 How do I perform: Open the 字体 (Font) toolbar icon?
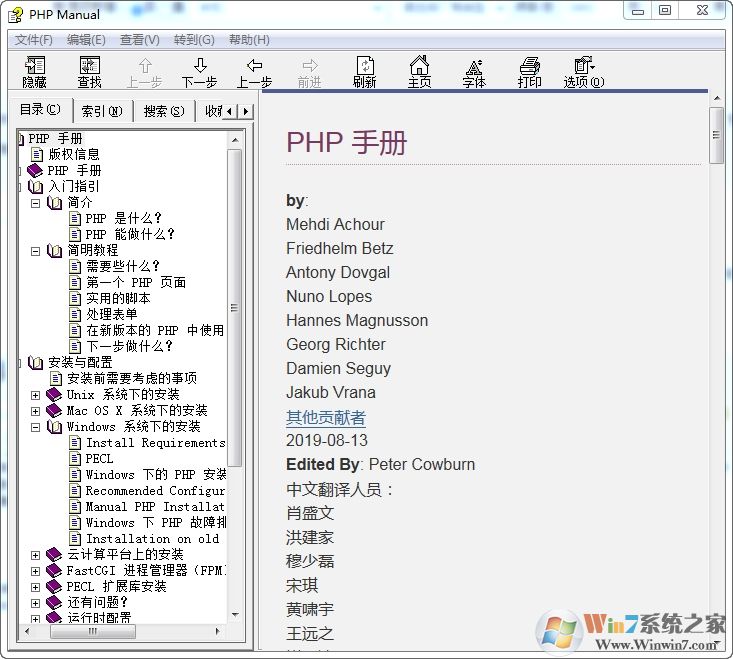coord(474,67)
